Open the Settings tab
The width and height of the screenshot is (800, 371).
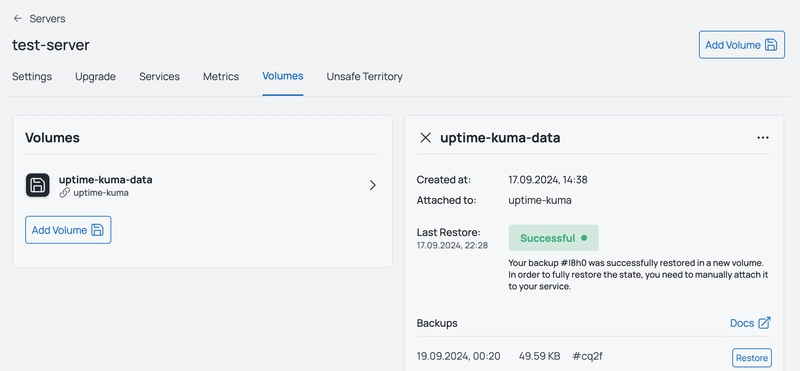(x=32, y=77)
